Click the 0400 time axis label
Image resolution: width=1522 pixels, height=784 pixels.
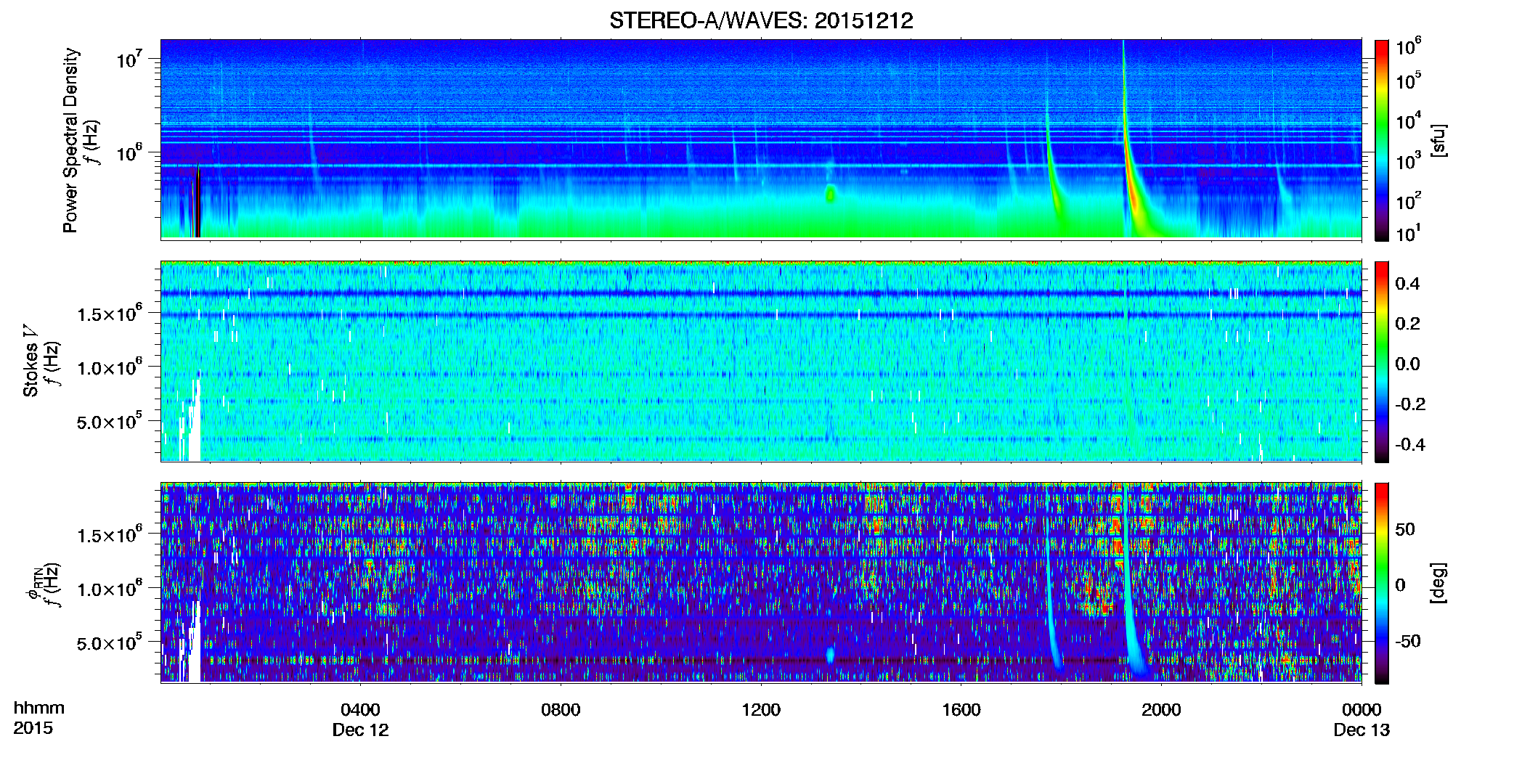pyautogui.click(x=360, y=709)
